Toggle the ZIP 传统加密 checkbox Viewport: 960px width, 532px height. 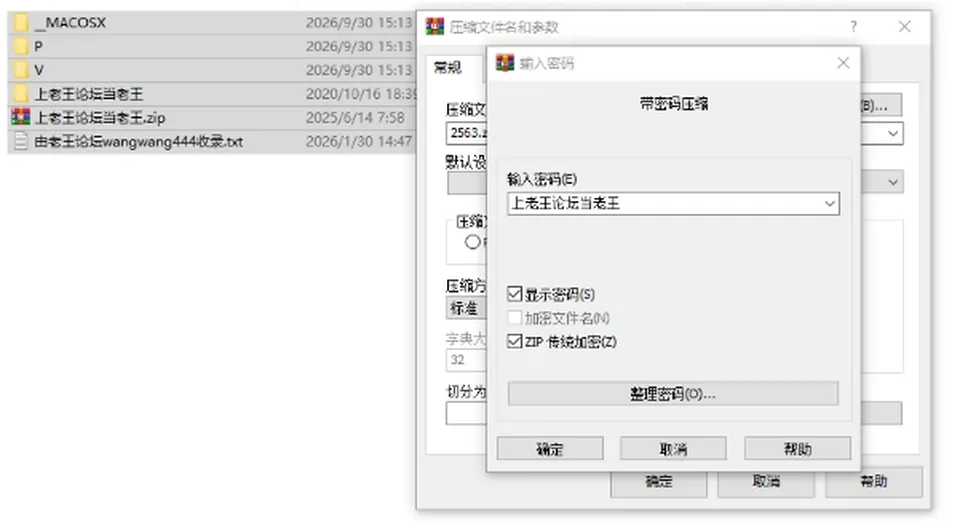tap(514, 342)
